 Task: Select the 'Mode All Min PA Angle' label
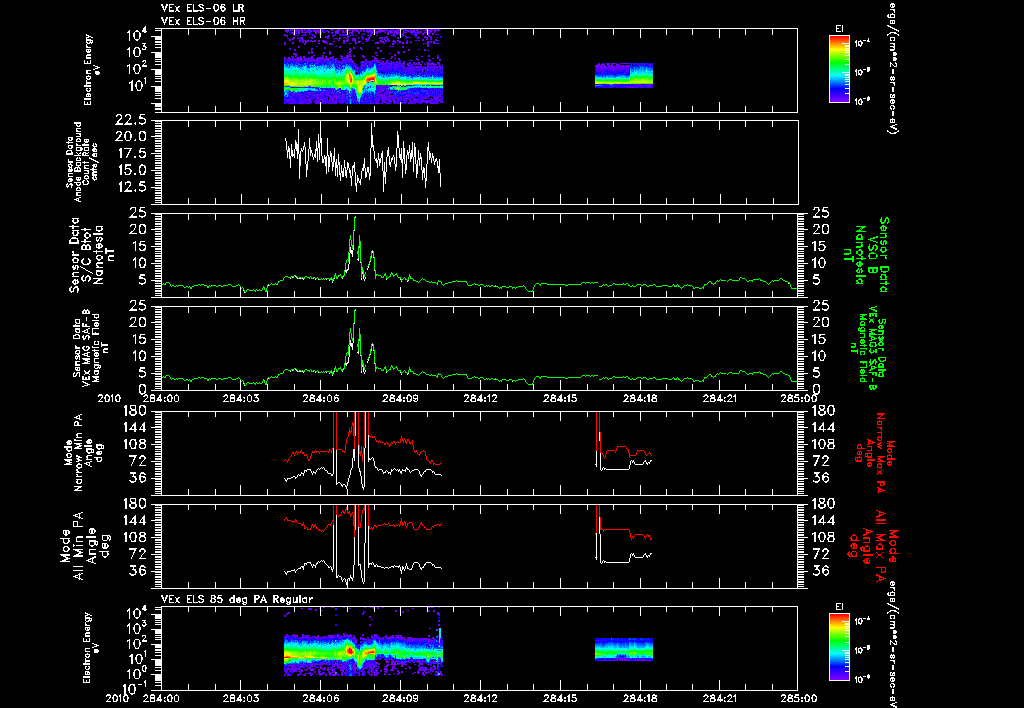[x=85, y=545]
